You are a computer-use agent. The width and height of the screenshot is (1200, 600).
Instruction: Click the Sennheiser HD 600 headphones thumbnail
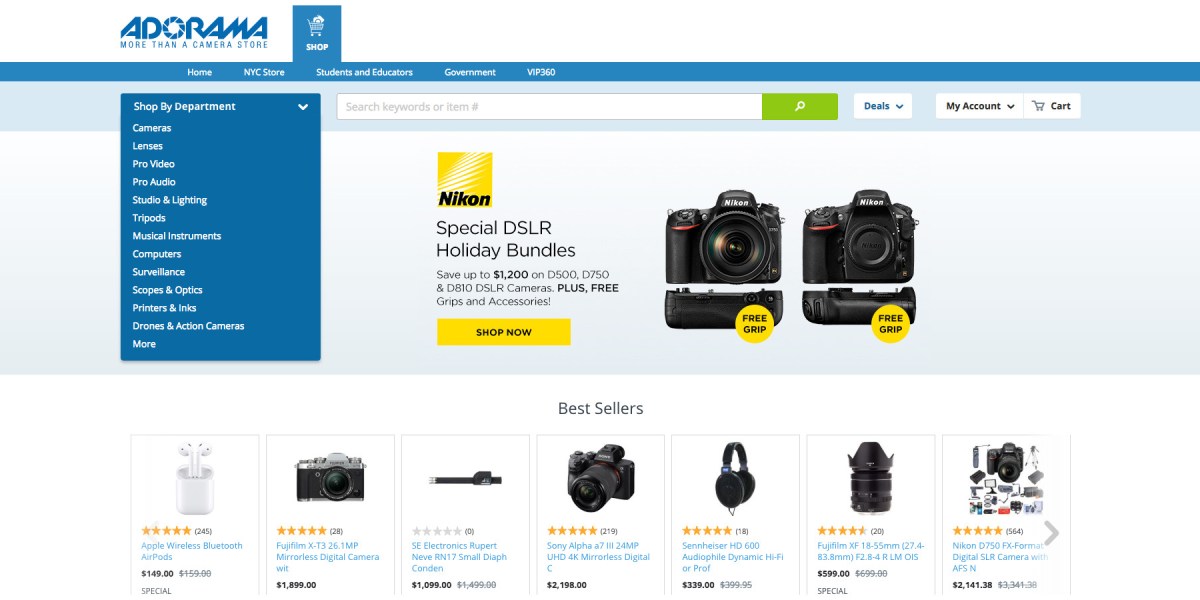(735, 478)
